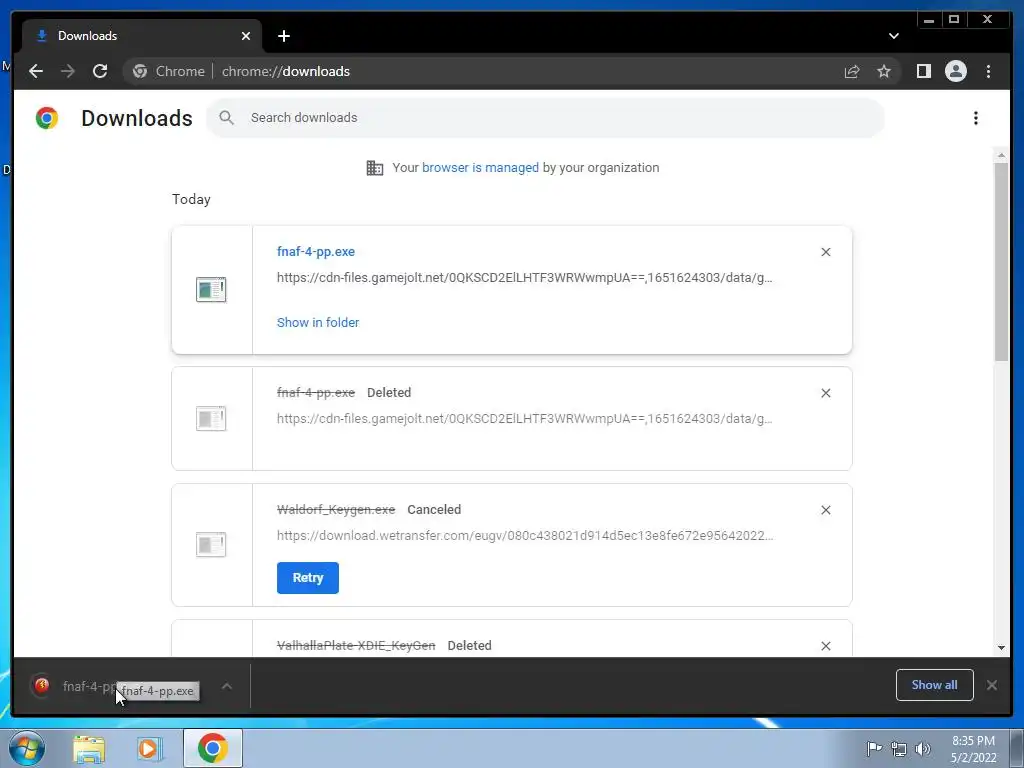
Task: Remove the Deleted fnaf-4-pp.exe entry
Action: click(x=825, y=393)
